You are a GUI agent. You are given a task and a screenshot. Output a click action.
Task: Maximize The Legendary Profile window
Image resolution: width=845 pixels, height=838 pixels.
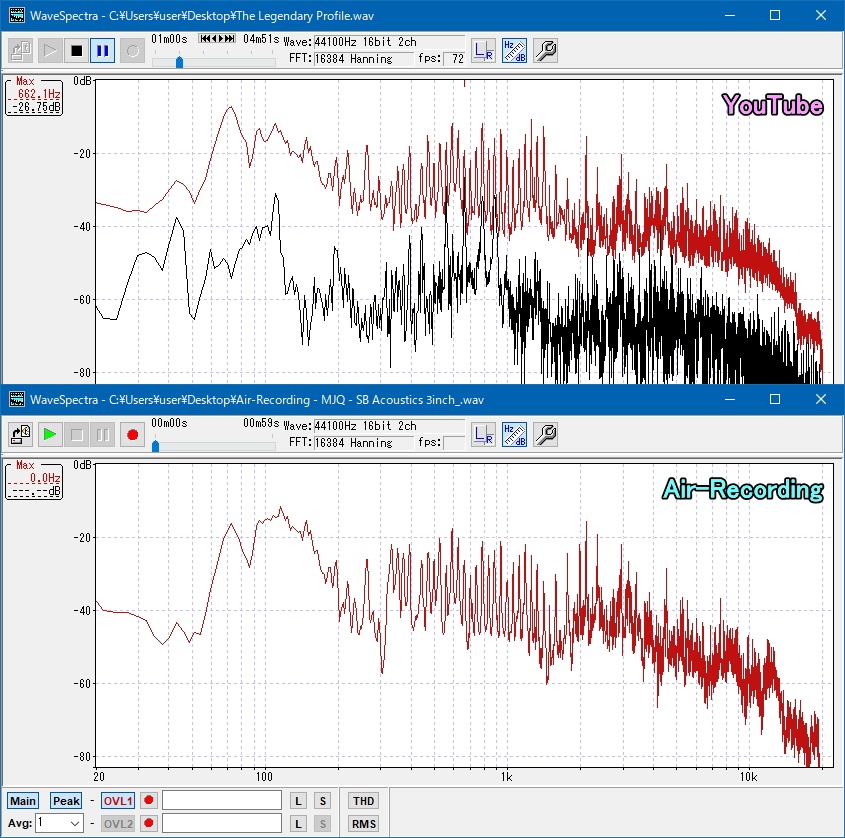774,15
